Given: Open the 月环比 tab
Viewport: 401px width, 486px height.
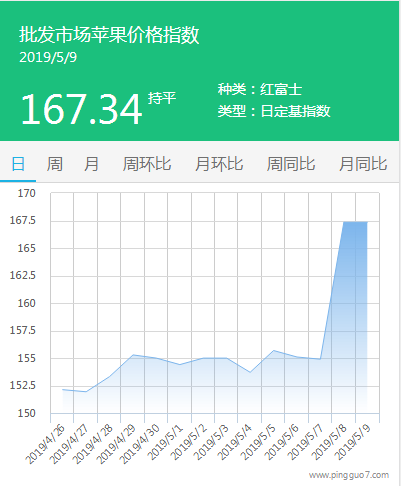Looking at the screenshot, I should [219, 164].
